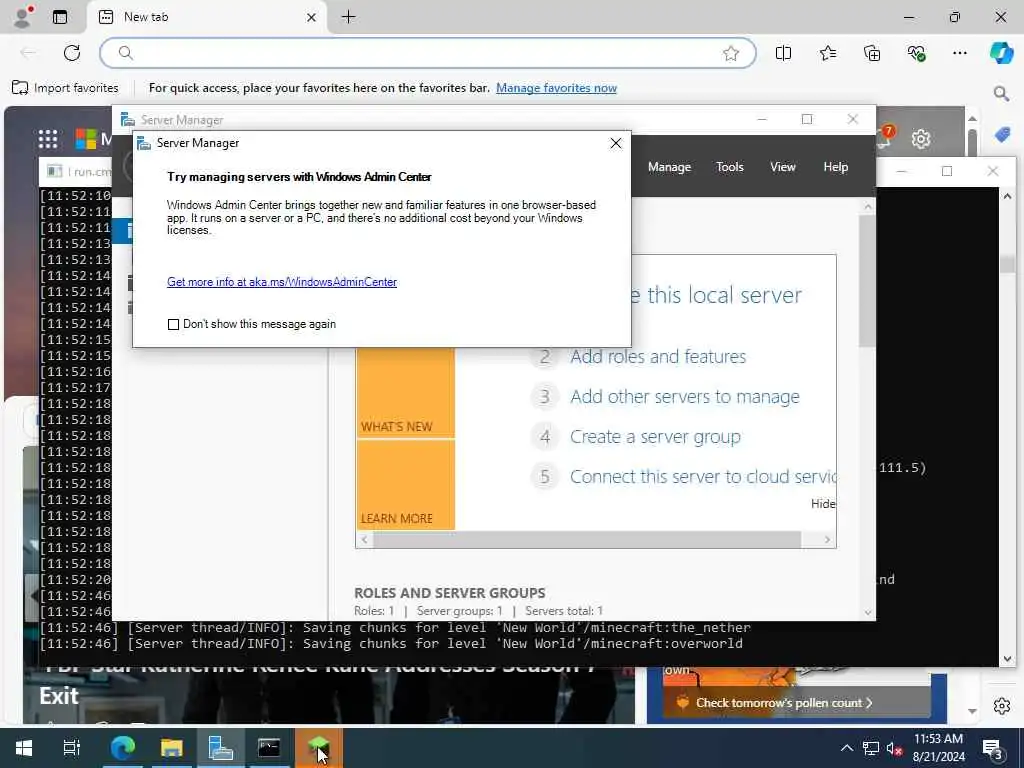Open the View menu in Server Manager

tap(782, 167)
